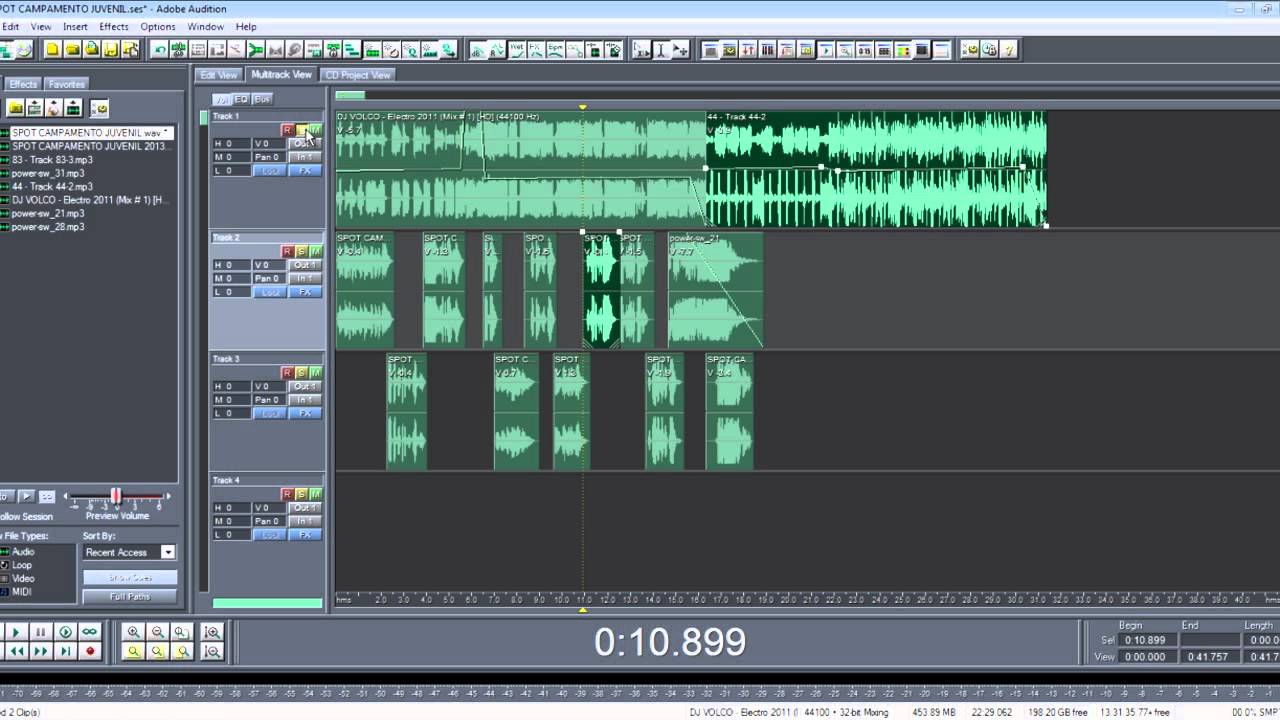This screenshot has width=1280, height=720.
Task: Select the 44 - Track 44-2 clip in timeline
Action: coord(876,170)
